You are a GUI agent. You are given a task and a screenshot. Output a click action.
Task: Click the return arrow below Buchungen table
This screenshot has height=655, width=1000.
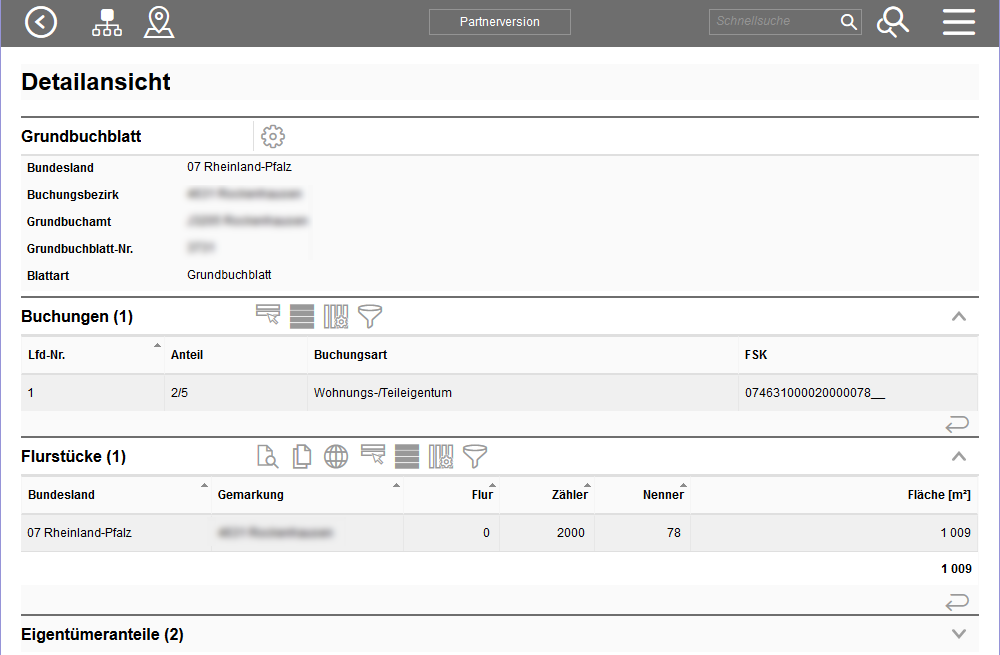pos(957,425)
